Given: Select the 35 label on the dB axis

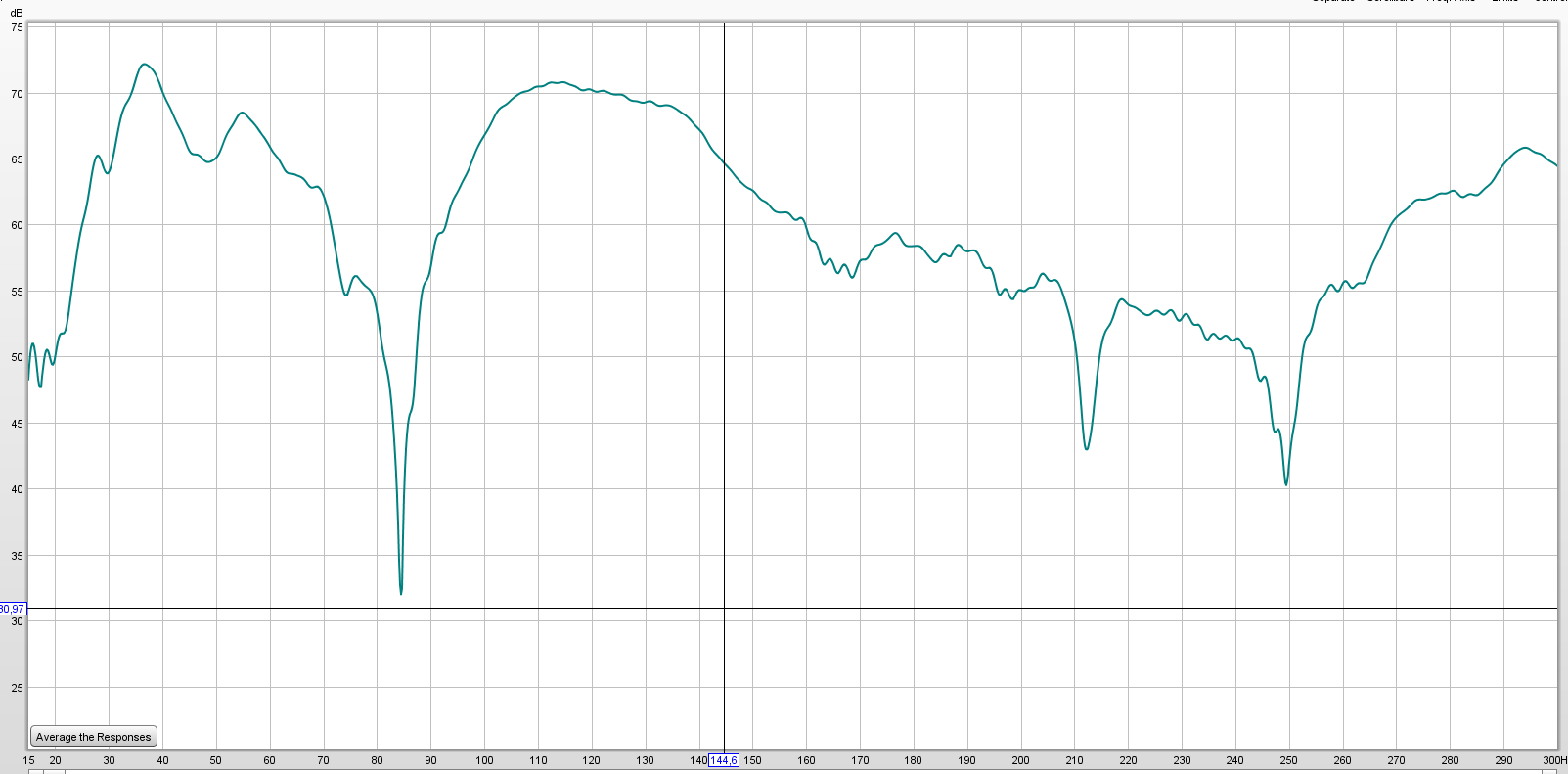Looking at the screenshot, I should [x=17, y=556].
